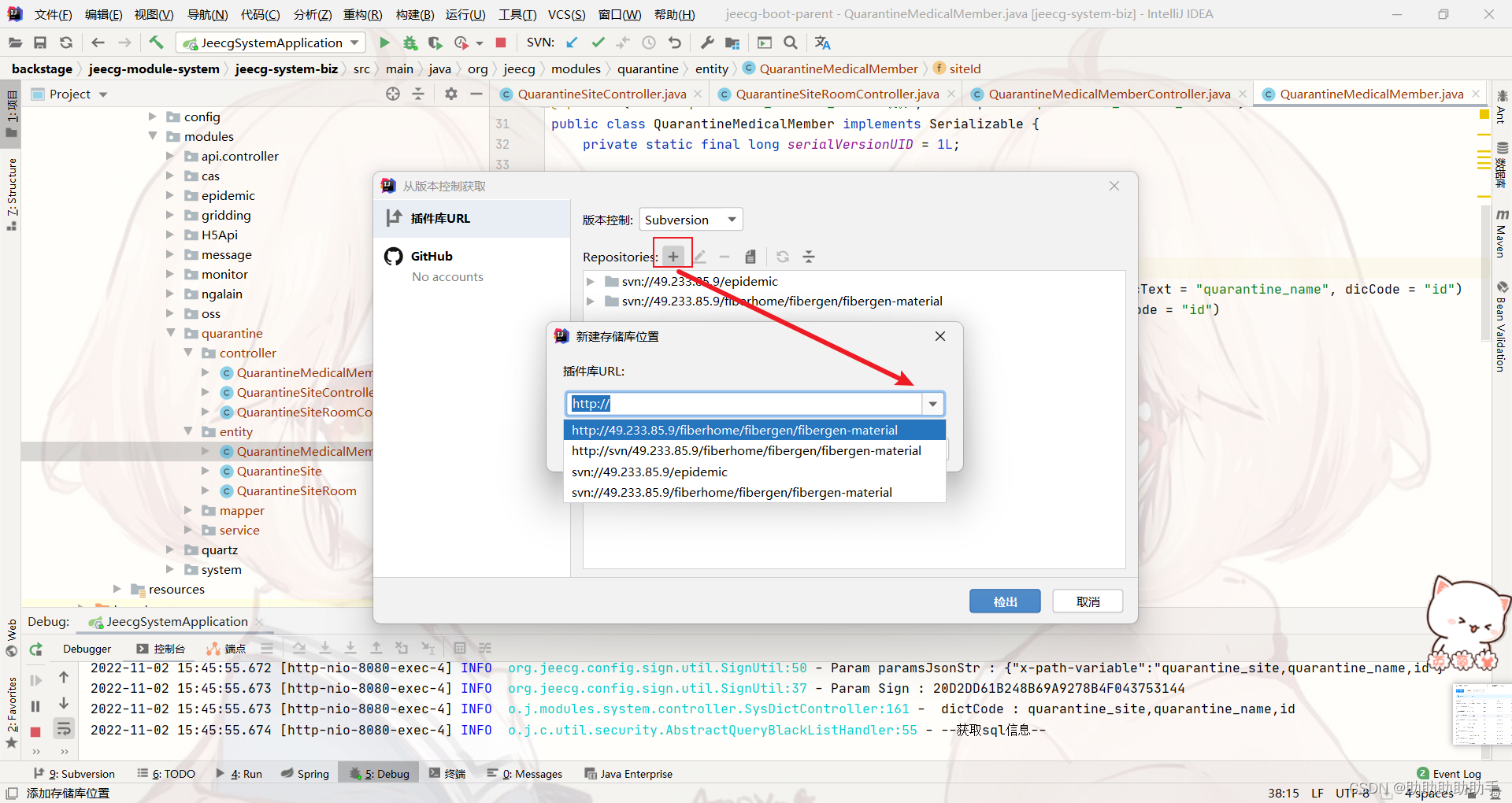
Task: Choose svn://49.233.85.9/epidemic from suggestion list
Action: [x=754, y=472]
